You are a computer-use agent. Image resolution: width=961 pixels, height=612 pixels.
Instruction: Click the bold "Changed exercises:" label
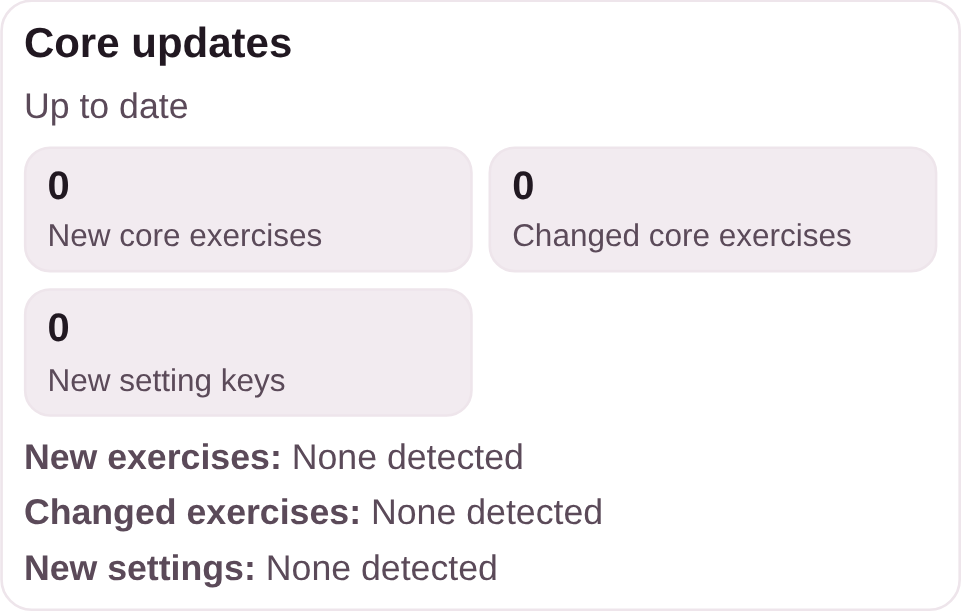(192, 512)
